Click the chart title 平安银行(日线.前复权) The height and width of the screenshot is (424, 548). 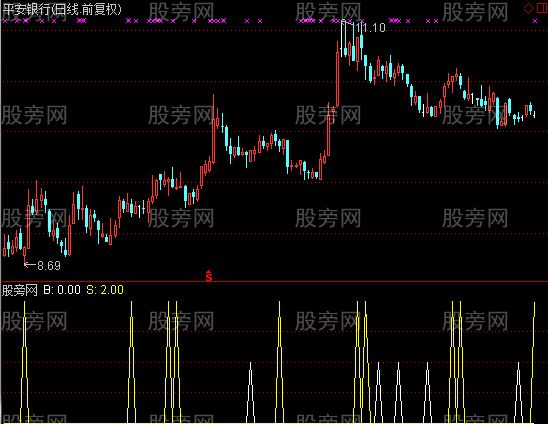62,9
